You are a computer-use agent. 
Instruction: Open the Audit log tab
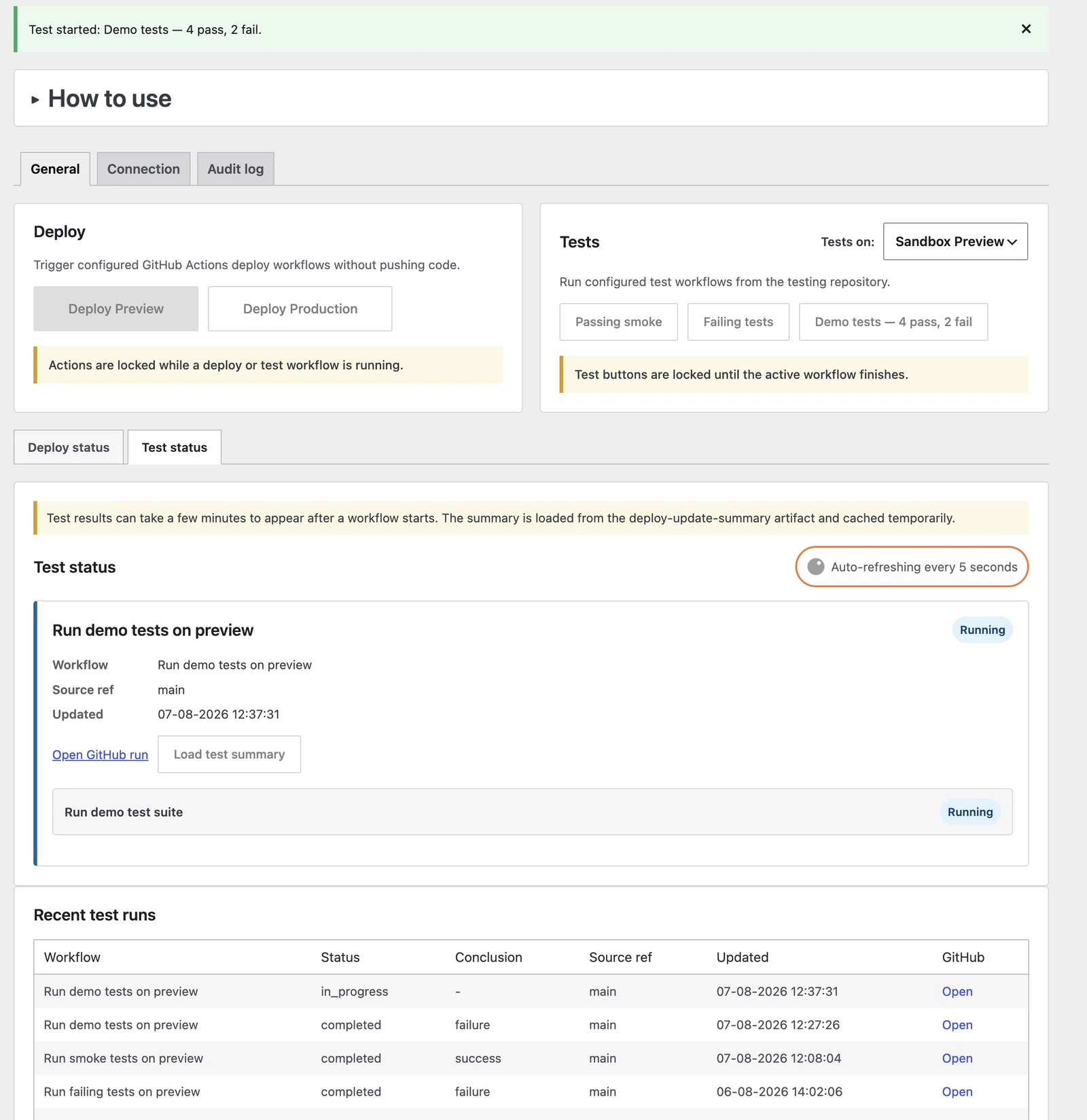click(x=235, y=169)
